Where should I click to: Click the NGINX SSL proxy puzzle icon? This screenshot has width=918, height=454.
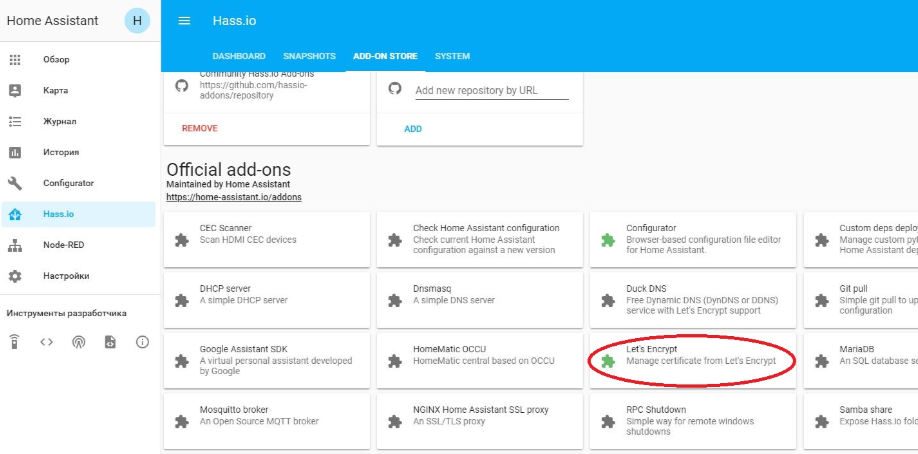pyautogui.click(x=395, y=421)
